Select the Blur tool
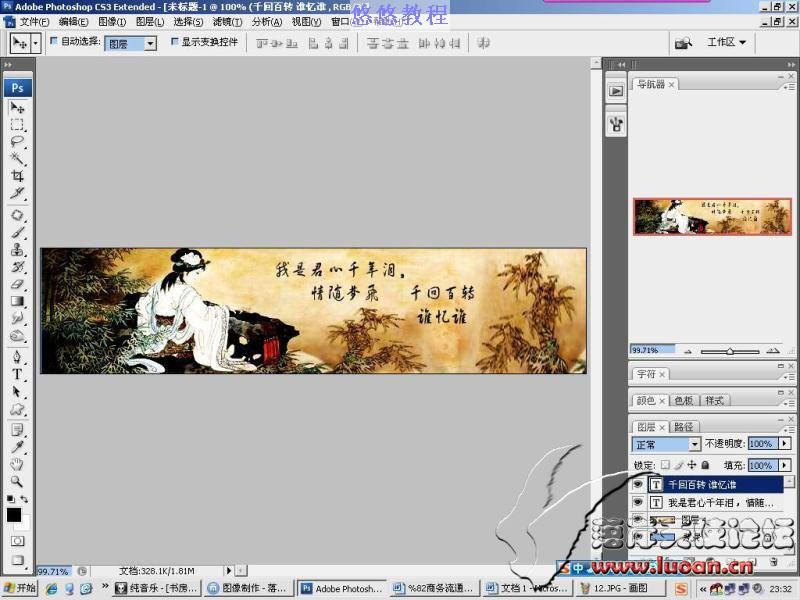Viewport: 800px width, 600px height. 17,318
